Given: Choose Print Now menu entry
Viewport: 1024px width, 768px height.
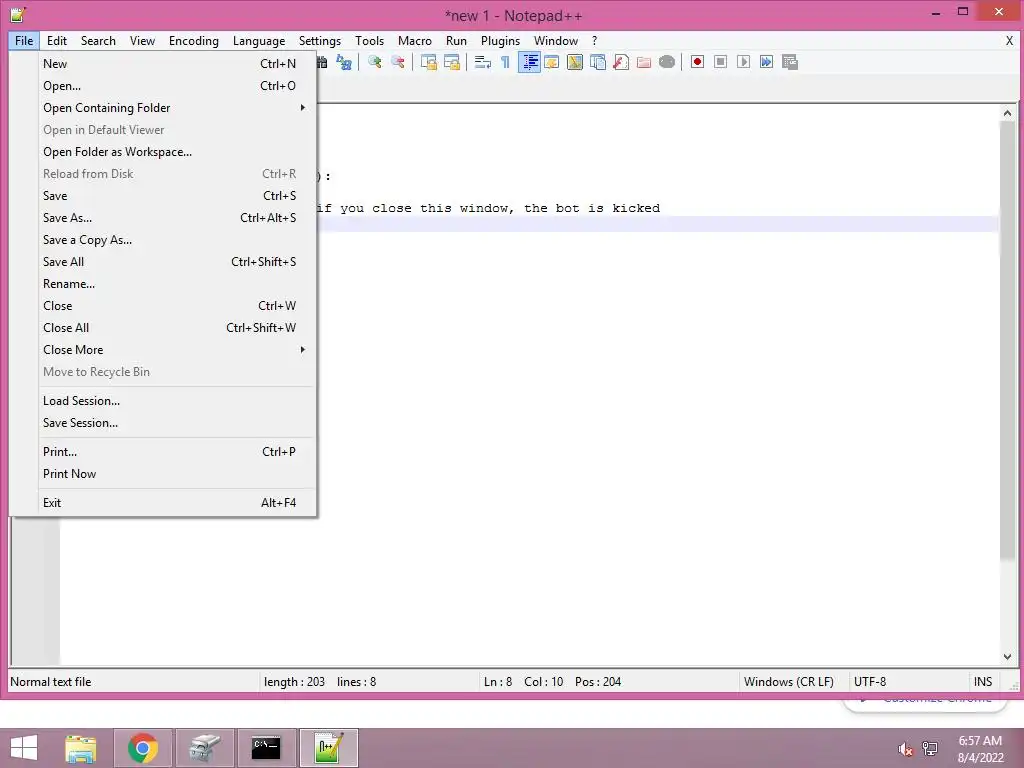Looking at the screenshot, I should click(x=170, y=474).
